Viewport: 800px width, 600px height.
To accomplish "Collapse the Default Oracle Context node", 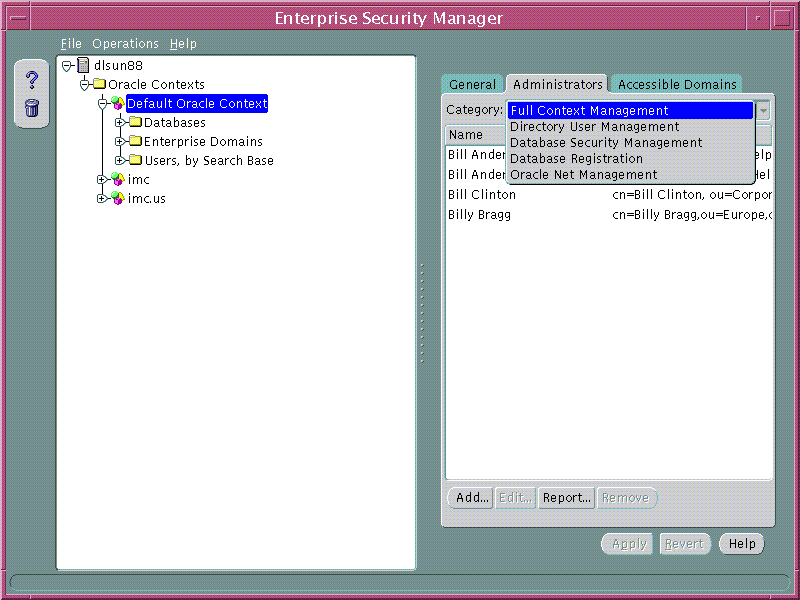I will pyautogui.click(x=102, y=104).
